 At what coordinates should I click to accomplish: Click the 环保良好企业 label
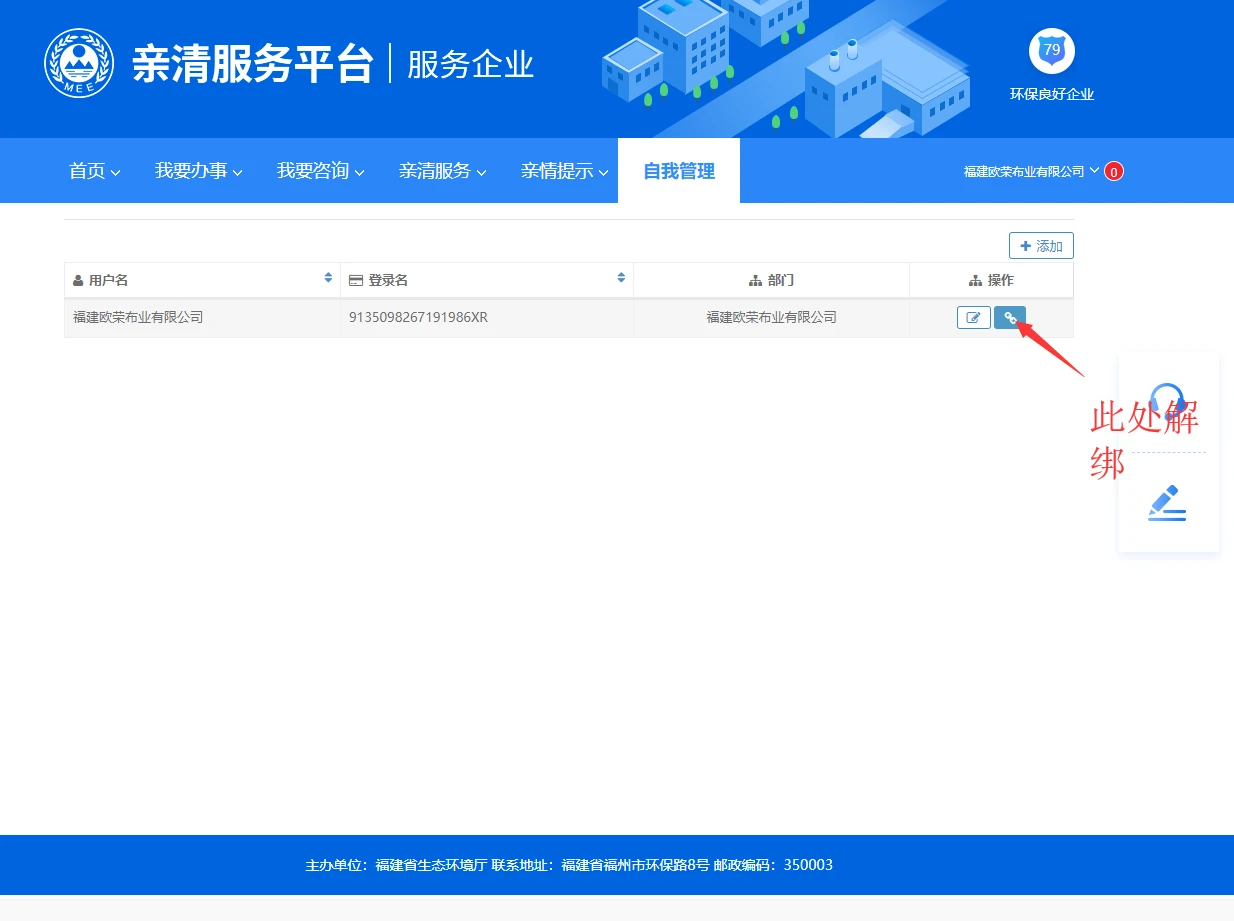[1051, 95]
